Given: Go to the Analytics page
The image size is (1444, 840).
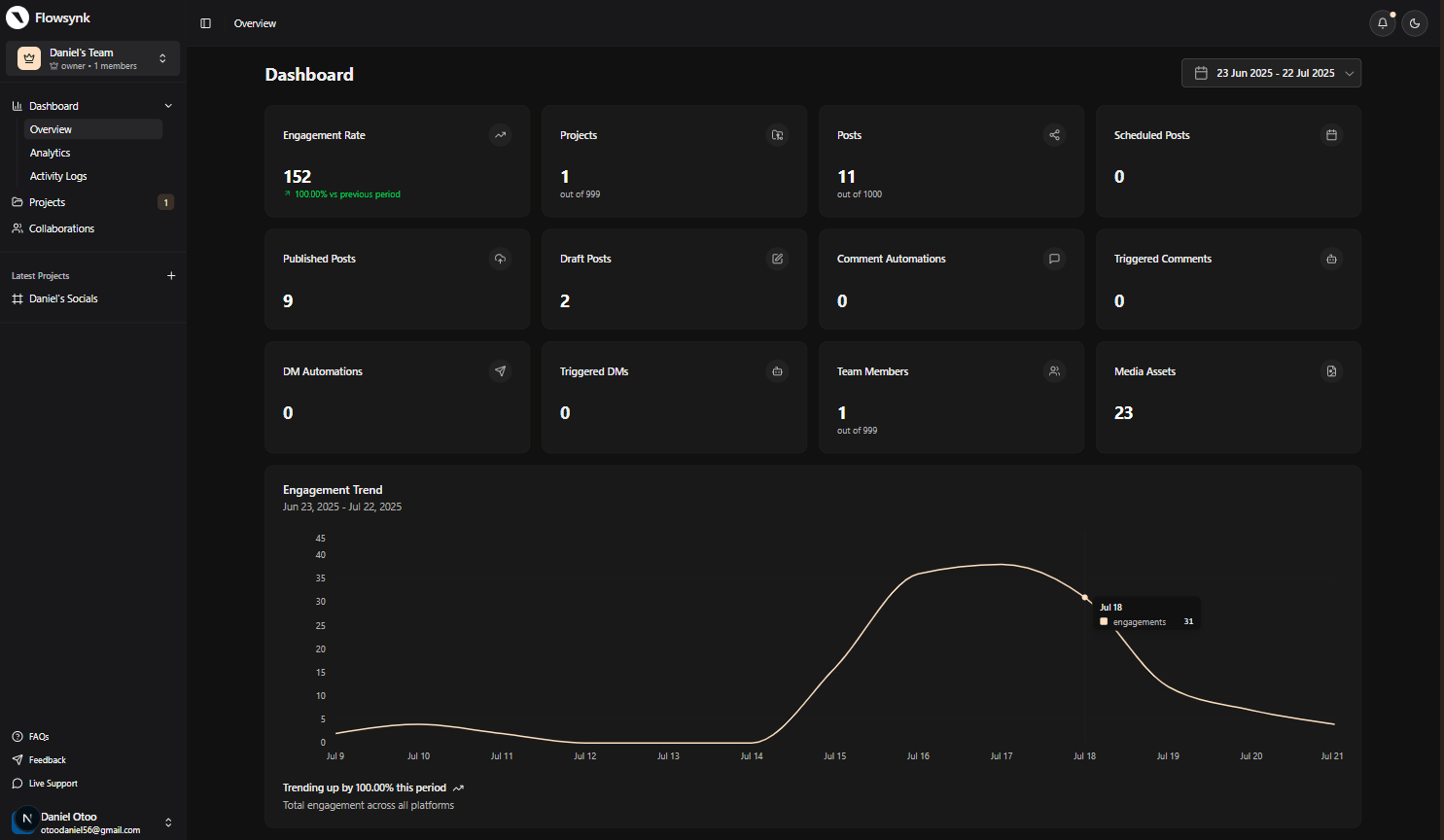Looking at the screenshot, I should point(51,153).
